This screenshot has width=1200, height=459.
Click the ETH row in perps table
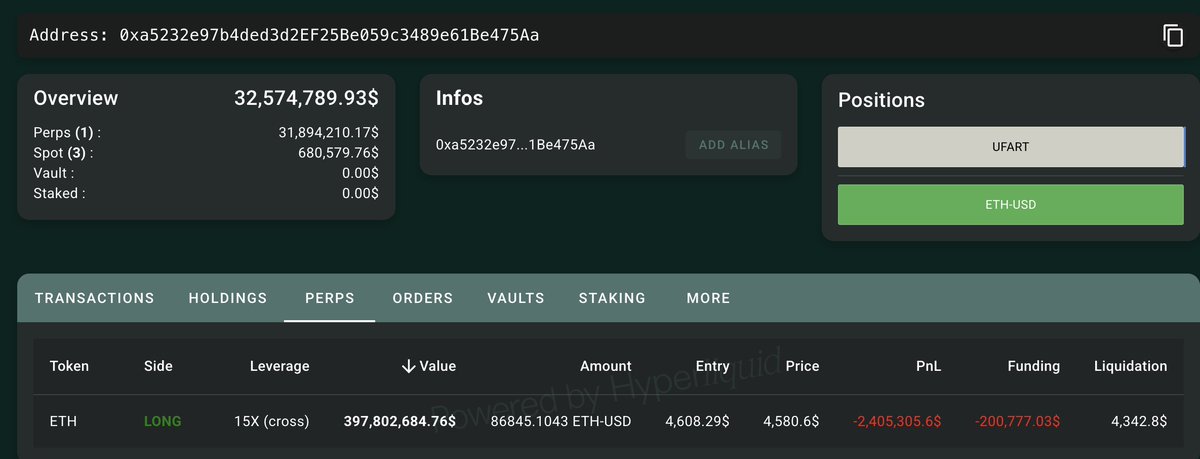pyautogui.click(x=608, y=421)
